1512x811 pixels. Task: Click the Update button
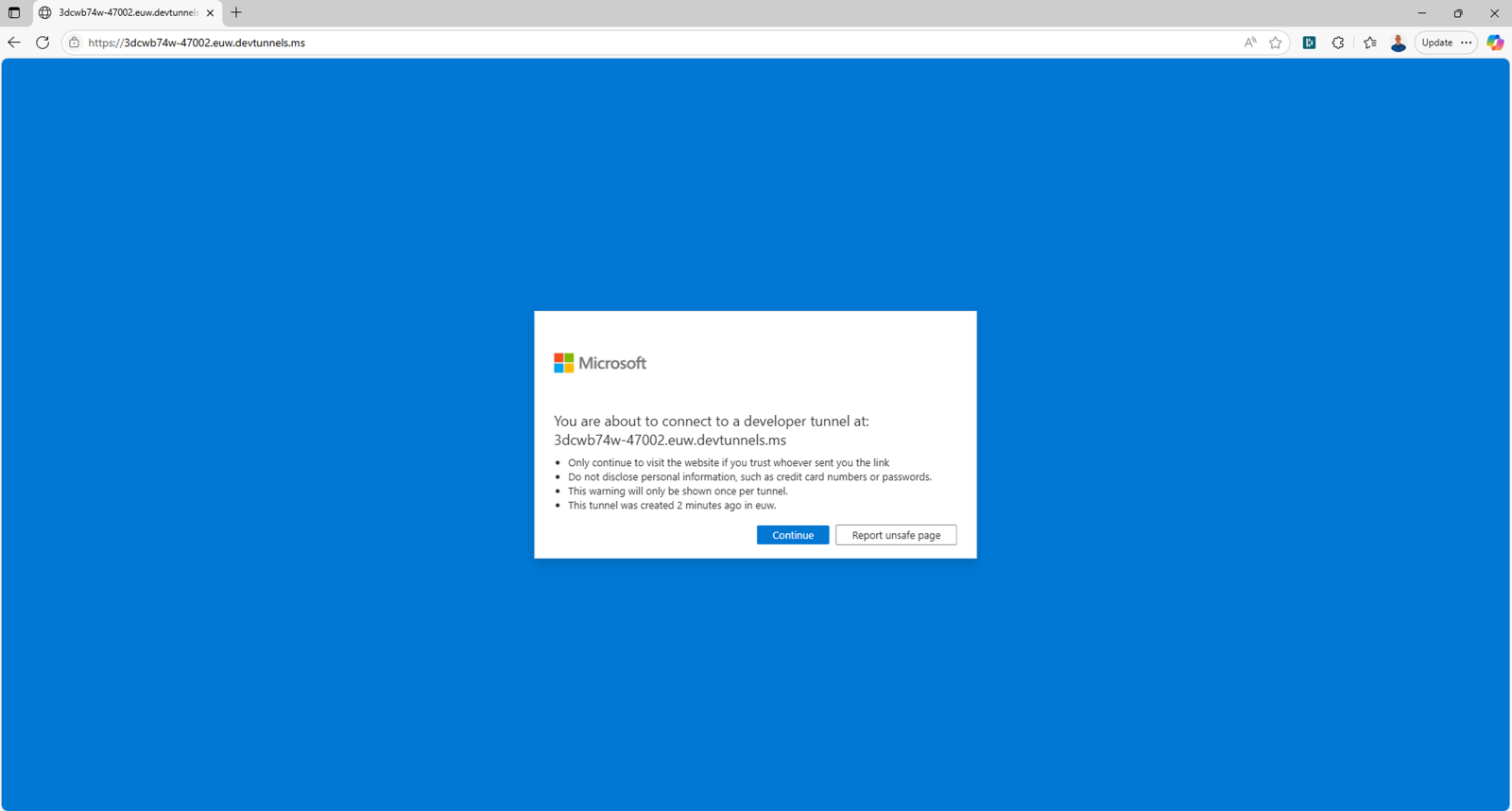[x=1436, y=43]
